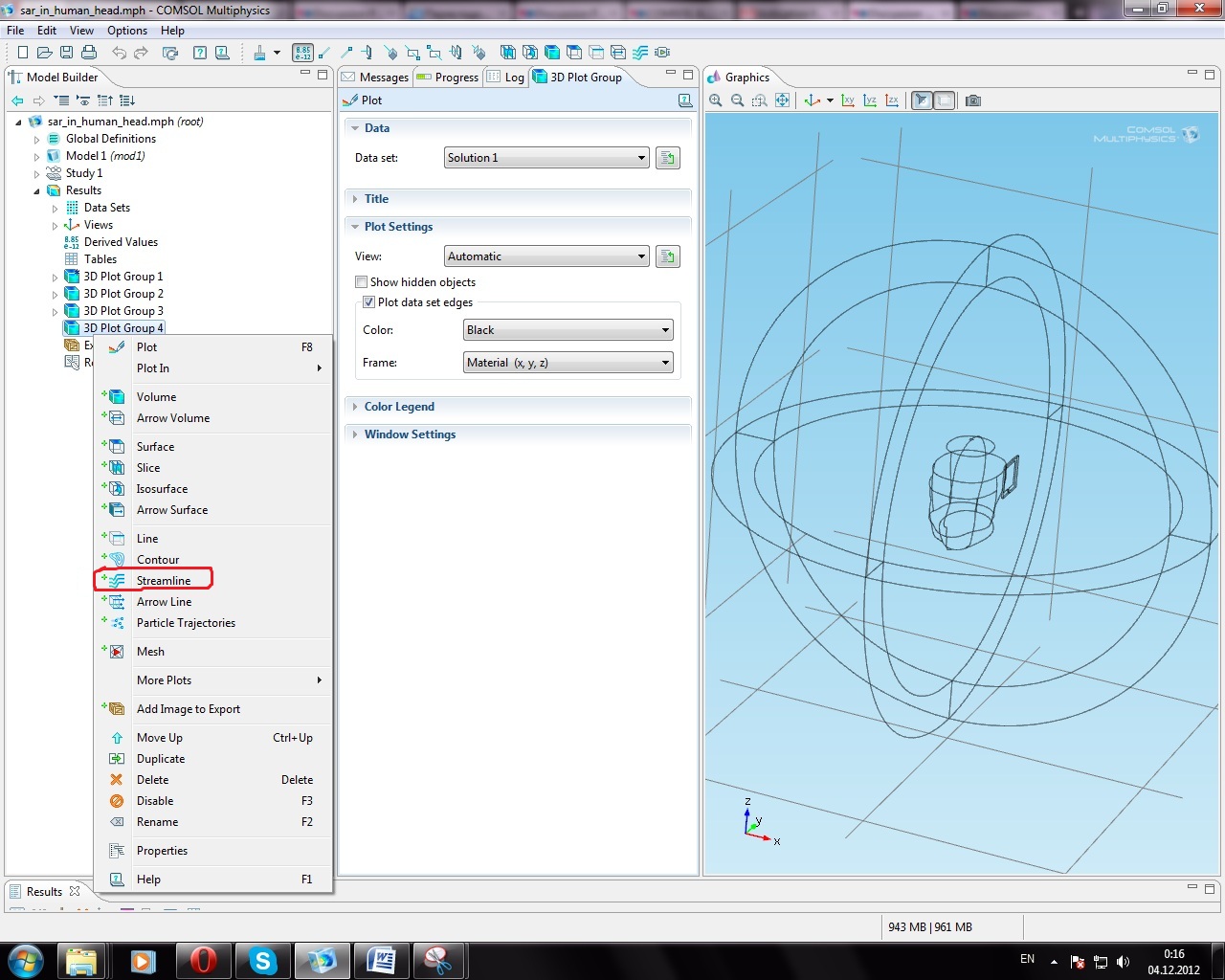Click the New model icon in toolbar
Viewport: 1225px width, 980px height.
coord(22,53)
